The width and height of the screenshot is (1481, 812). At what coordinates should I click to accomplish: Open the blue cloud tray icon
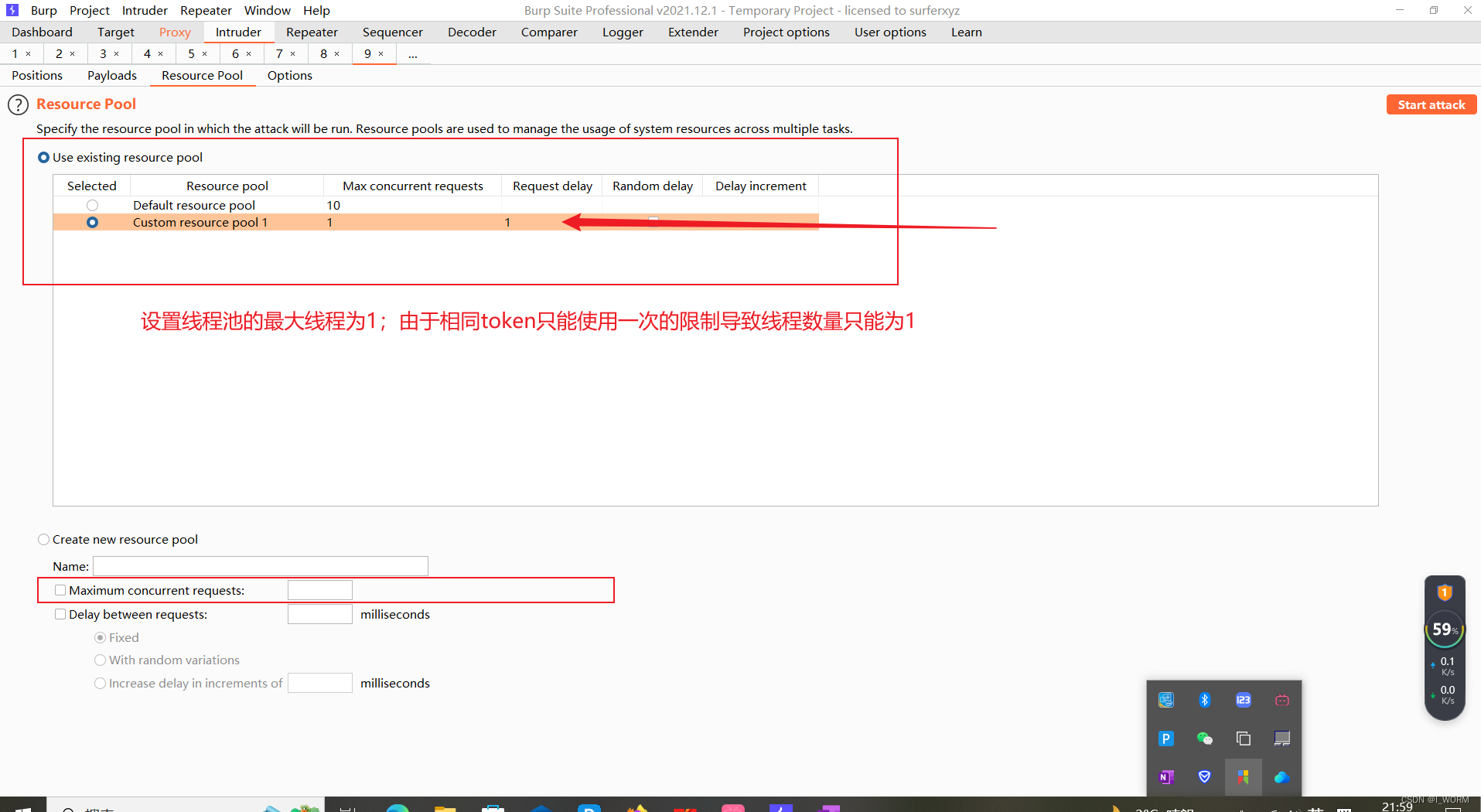point(1282,777)
